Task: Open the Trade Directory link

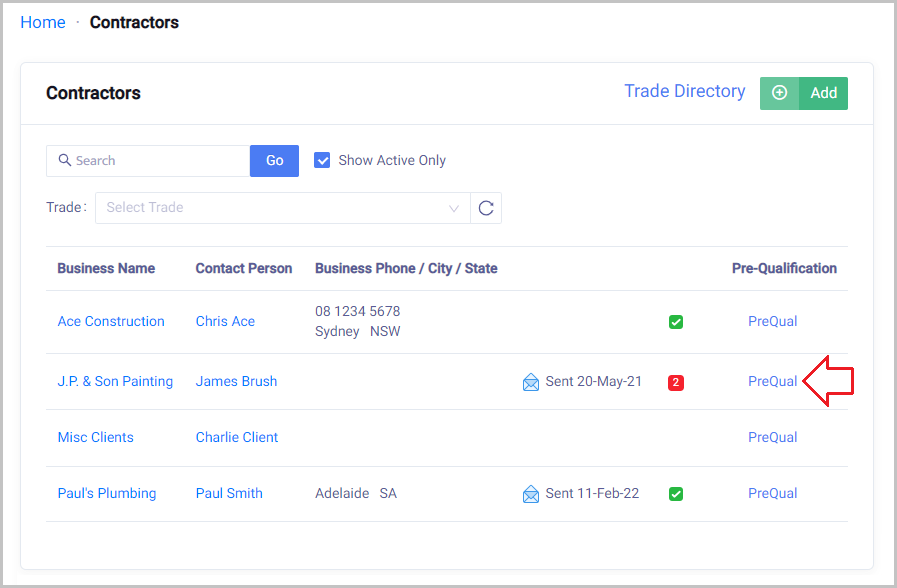Action: (x=685, y=91)
